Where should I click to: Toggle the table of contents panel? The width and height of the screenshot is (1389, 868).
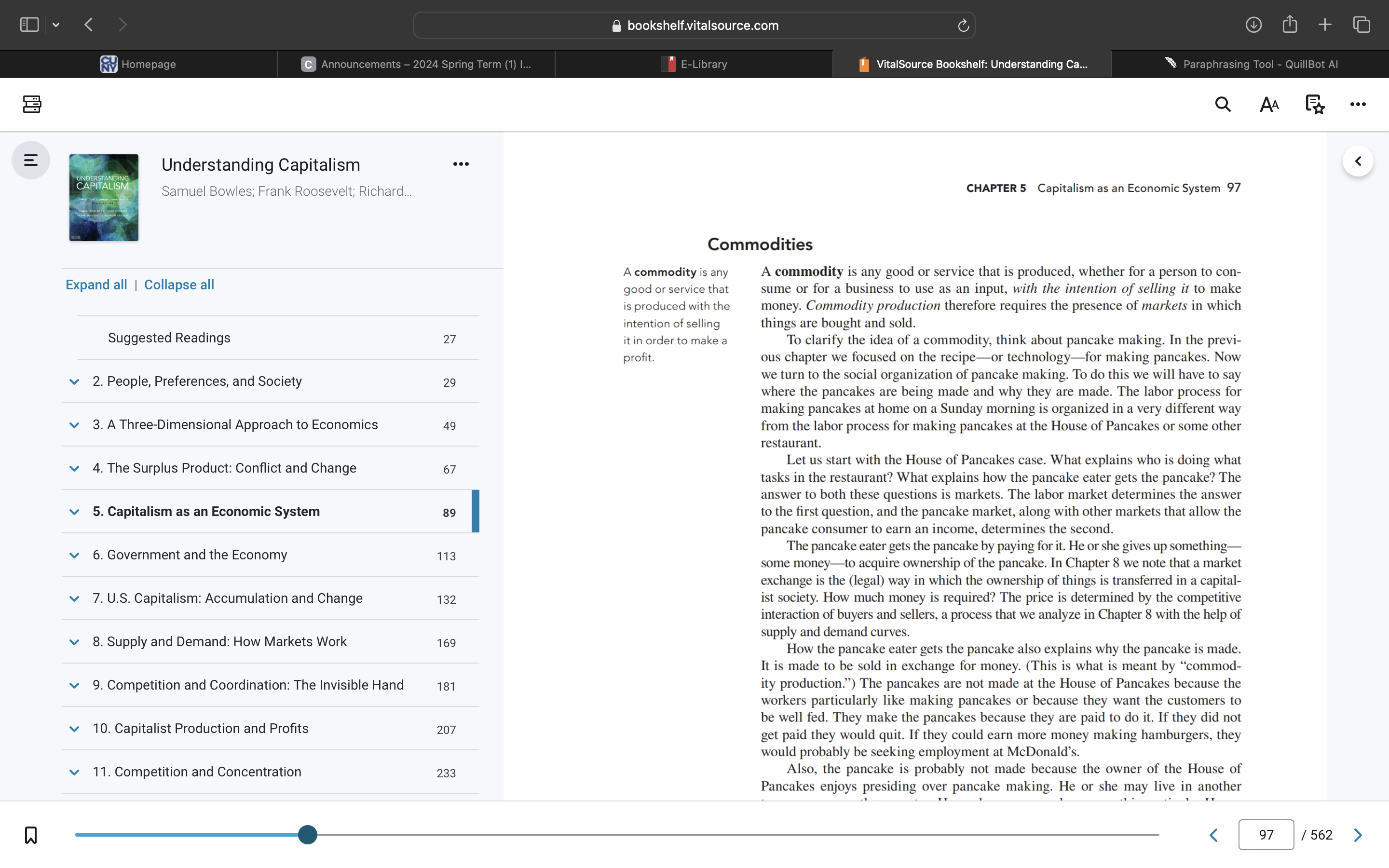click(30, 160)
